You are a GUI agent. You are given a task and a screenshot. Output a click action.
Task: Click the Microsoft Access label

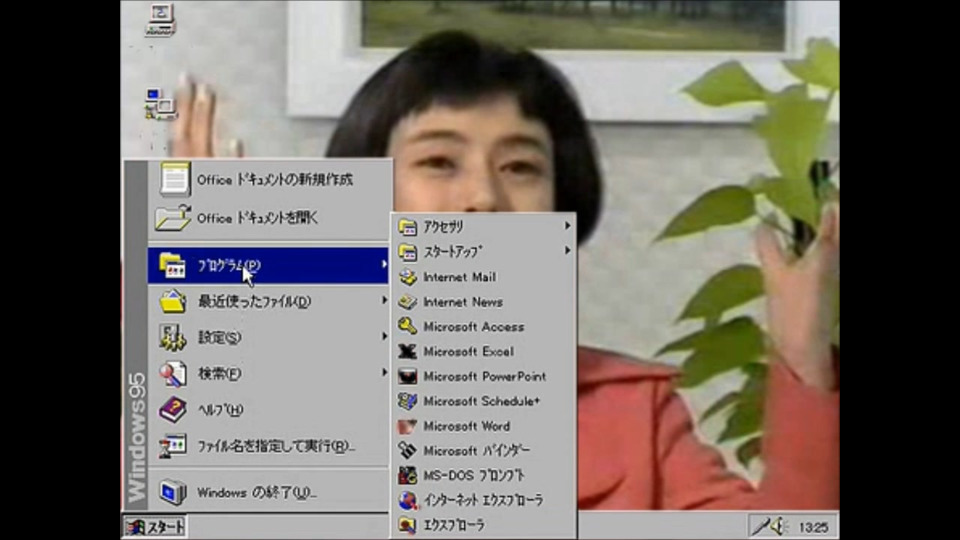click(x=474, y=327)
